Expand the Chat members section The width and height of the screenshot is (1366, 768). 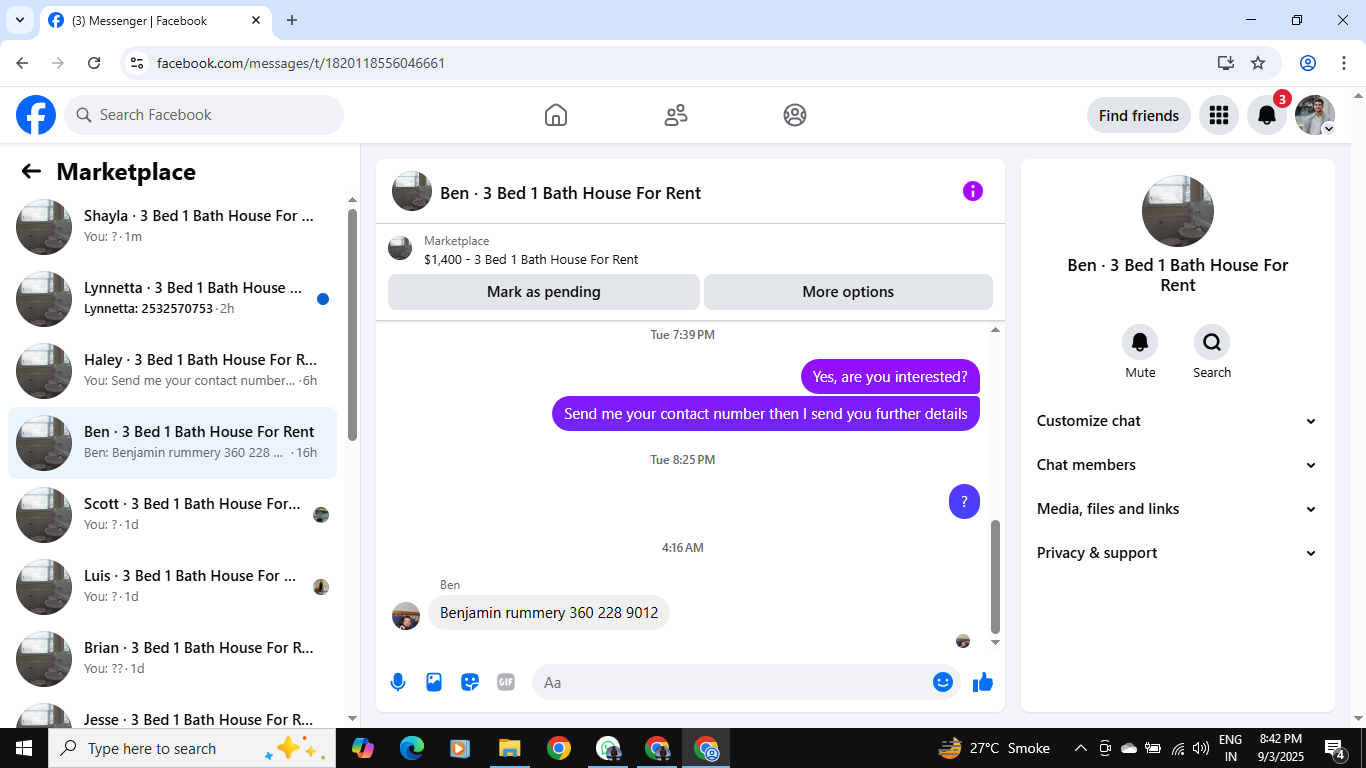click(1177, 465)
